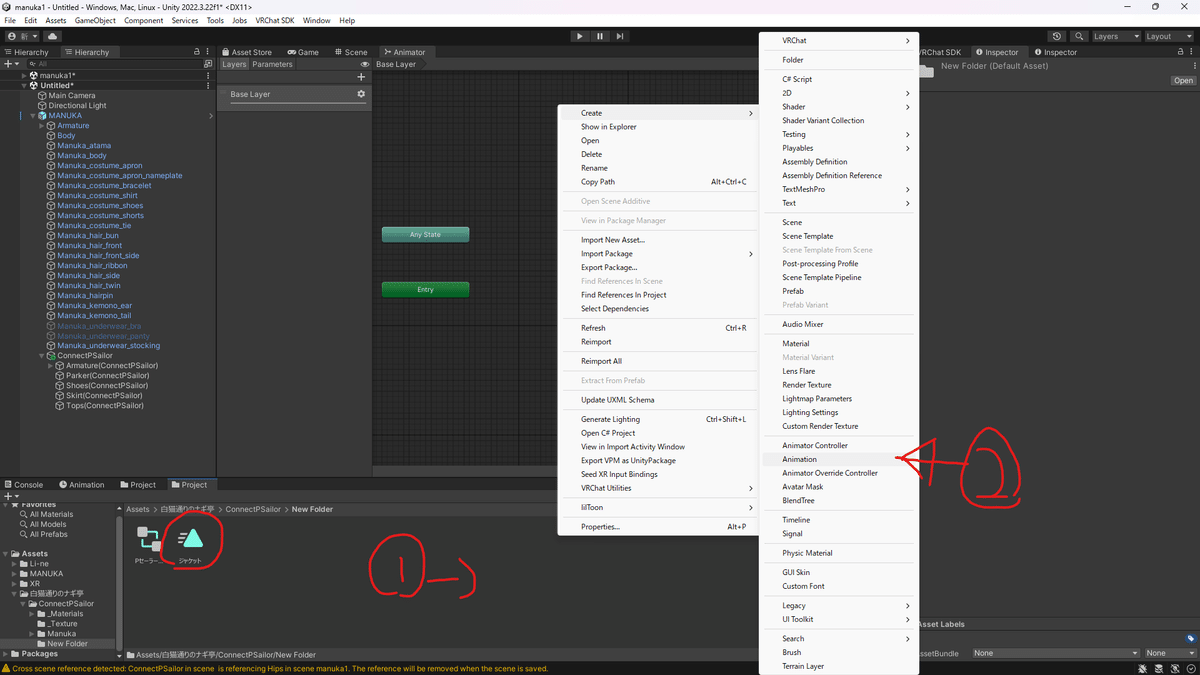Collapse the ConnectPSailor hierarchy object
Viewport: 1200px width, 675px height.
(x=42, y=356)
